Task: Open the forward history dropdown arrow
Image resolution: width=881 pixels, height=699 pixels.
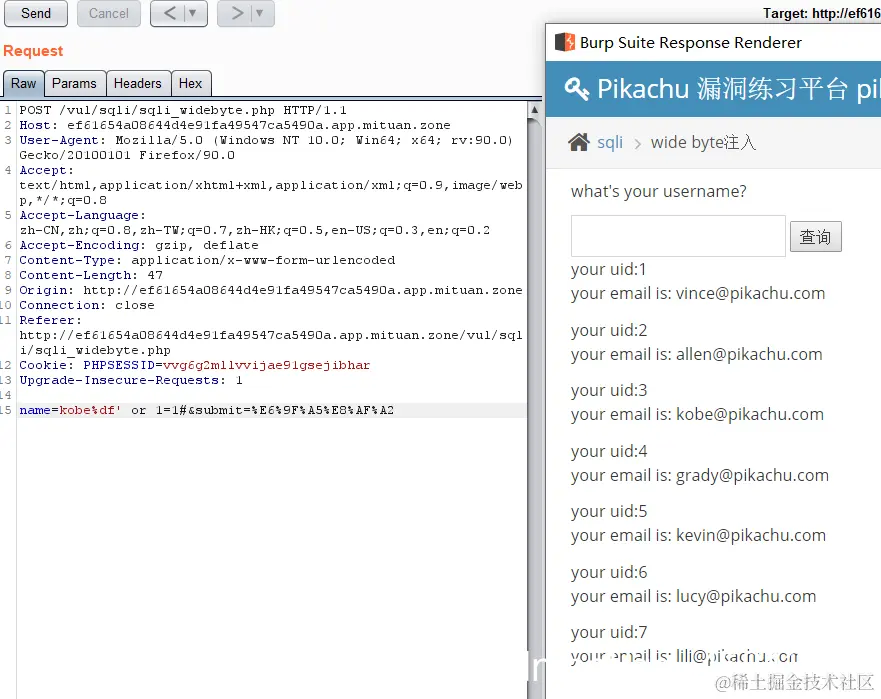Action: coord(260,13)
